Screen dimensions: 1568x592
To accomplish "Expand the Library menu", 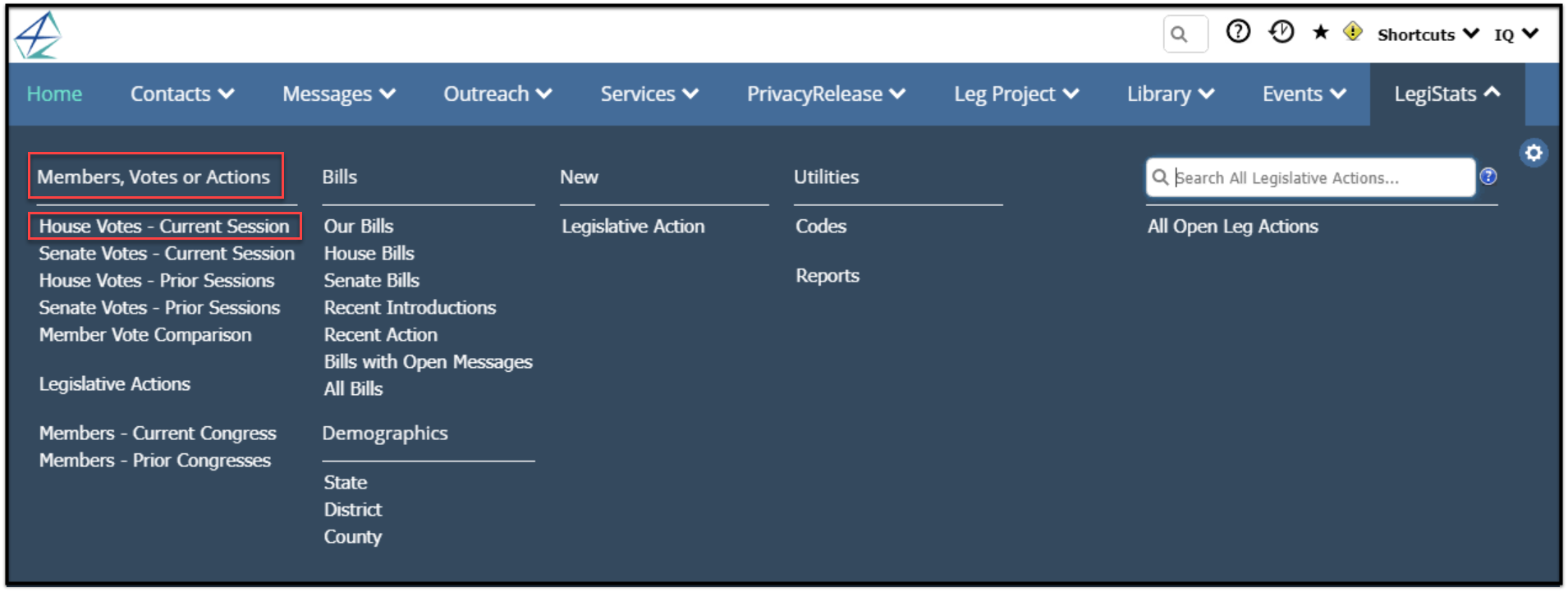I will point(1171,94).
